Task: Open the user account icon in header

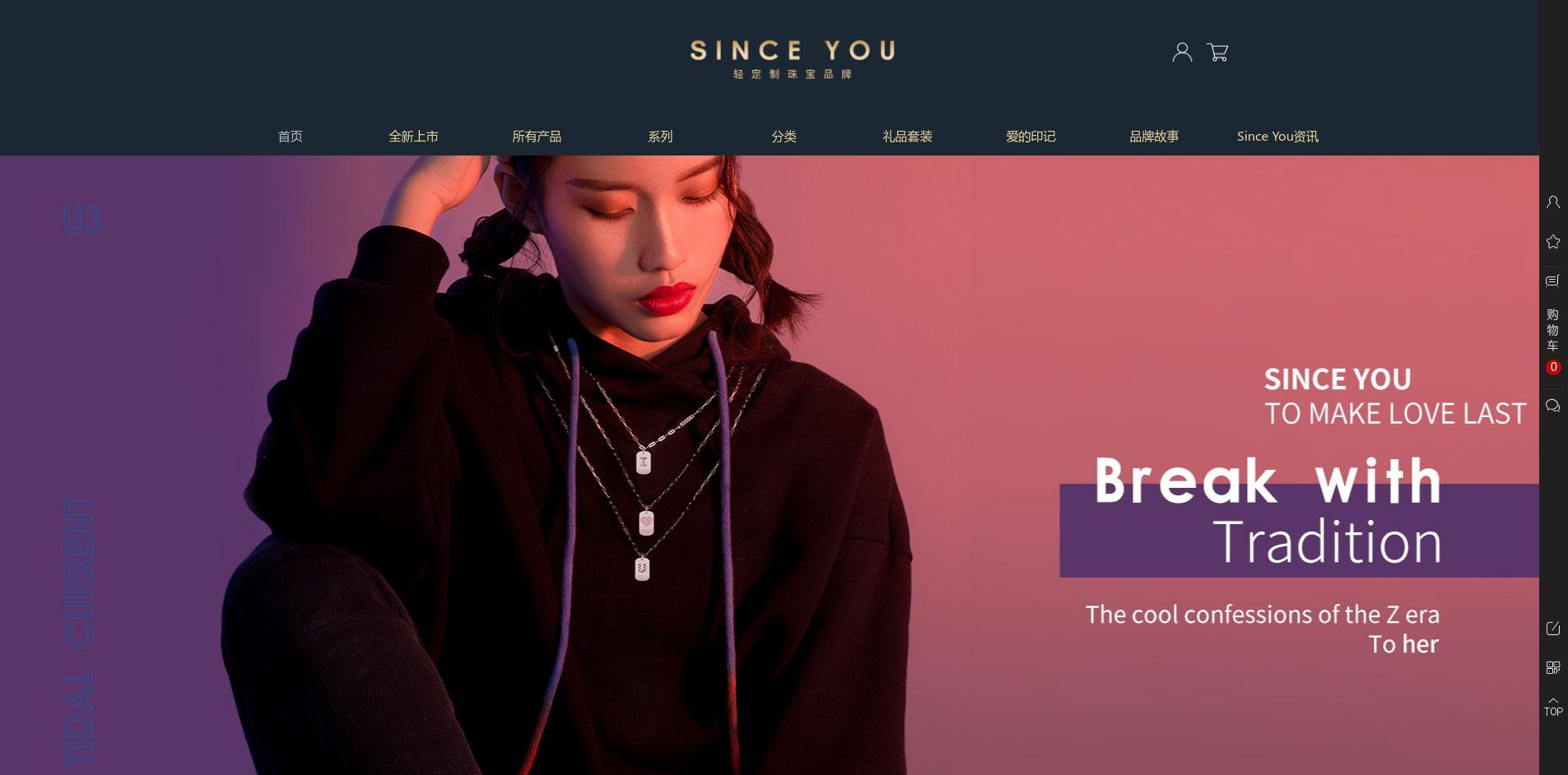Action: pyautogui.click(x=1182, y=53)
